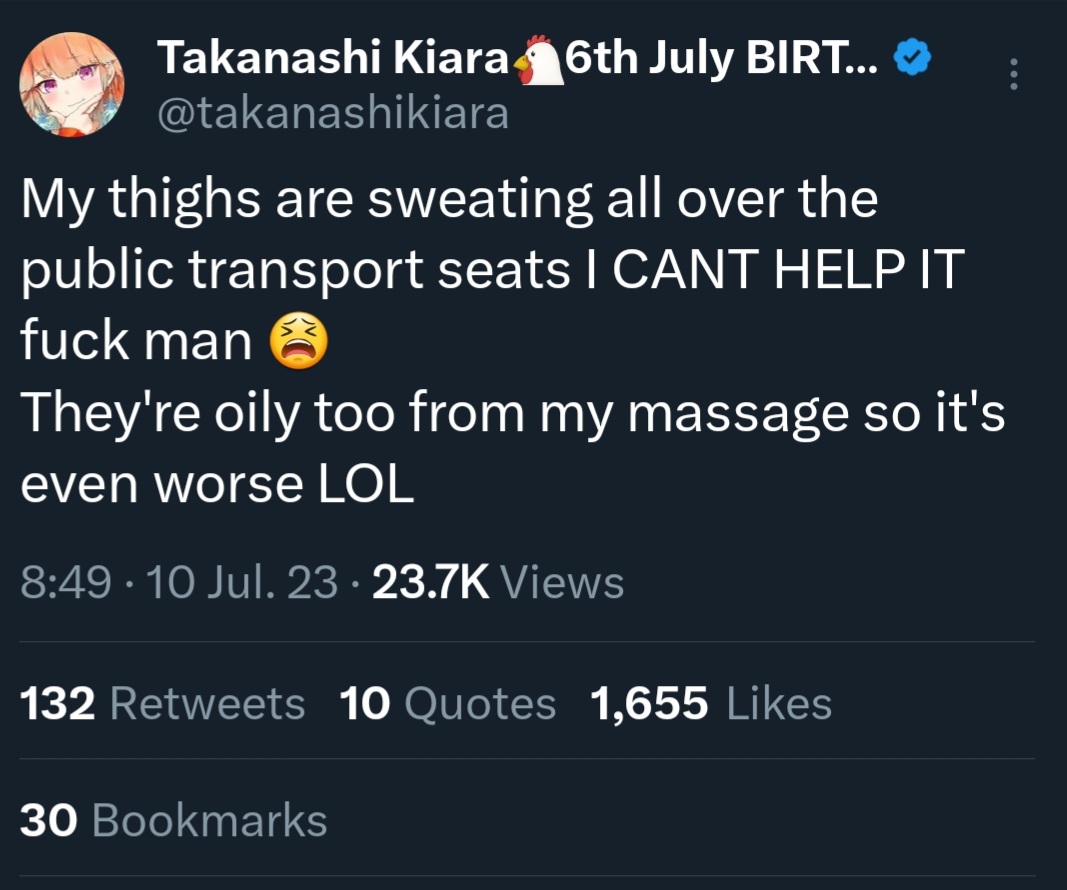Open the Takanashi Kiara display name

click(x=333, y=57)
